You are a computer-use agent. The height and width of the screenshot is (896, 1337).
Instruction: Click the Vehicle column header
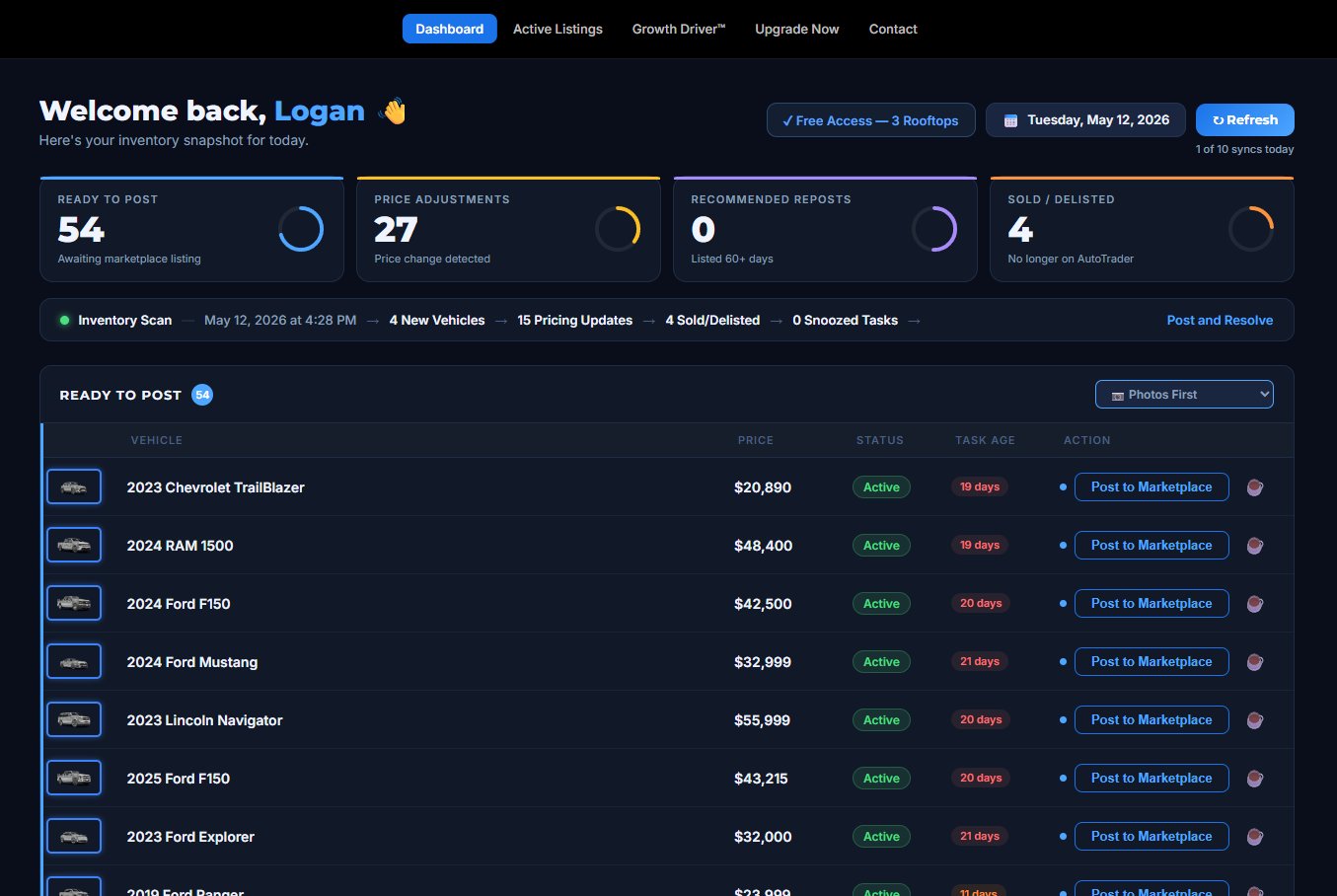tap(157, 440)
